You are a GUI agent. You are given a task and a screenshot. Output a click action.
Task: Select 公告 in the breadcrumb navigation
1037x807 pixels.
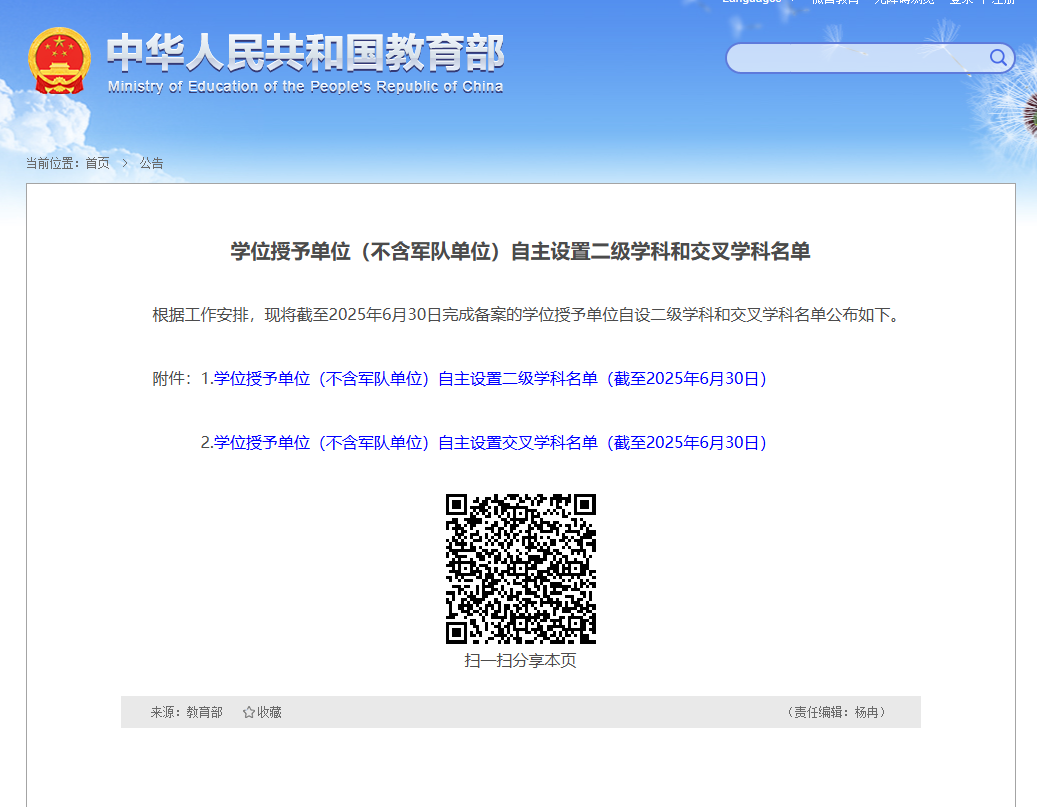tap(152, 163)
